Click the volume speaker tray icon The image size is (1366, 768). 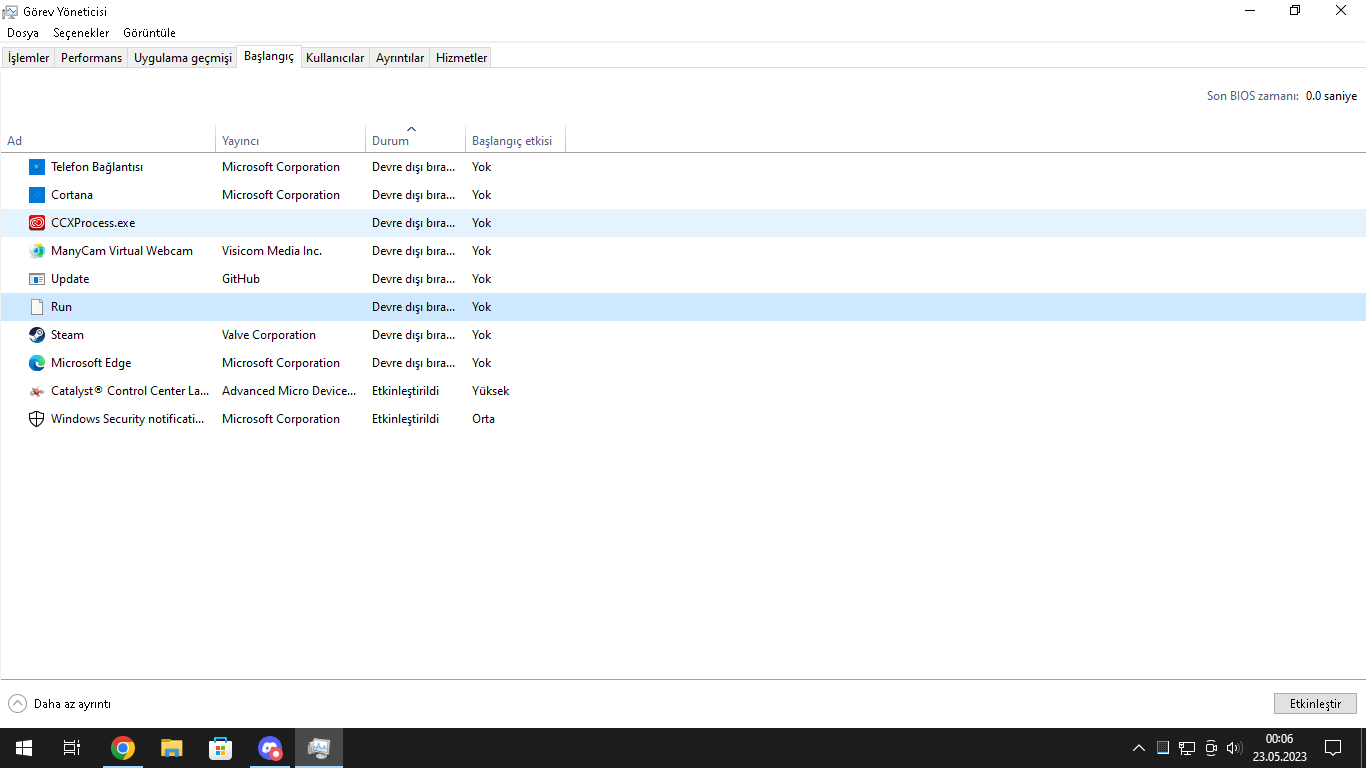pos(1234,748)
